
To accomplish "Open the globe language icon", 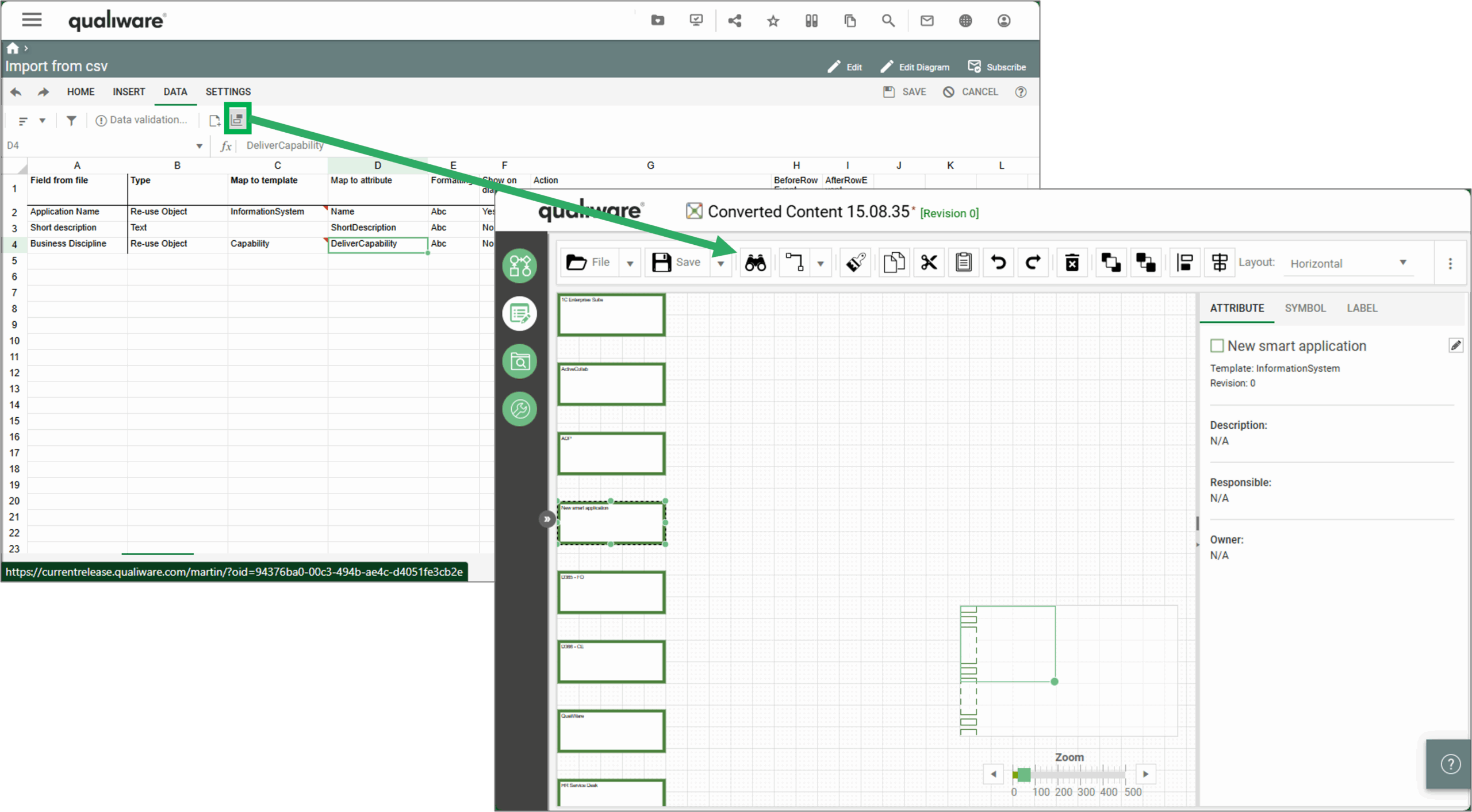I will click(x=965, y=21).
